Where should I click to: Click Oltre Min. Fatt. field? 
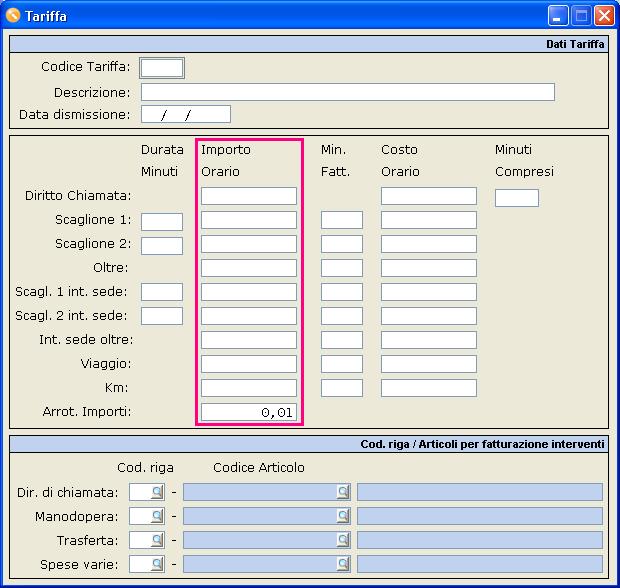point(342,268)
